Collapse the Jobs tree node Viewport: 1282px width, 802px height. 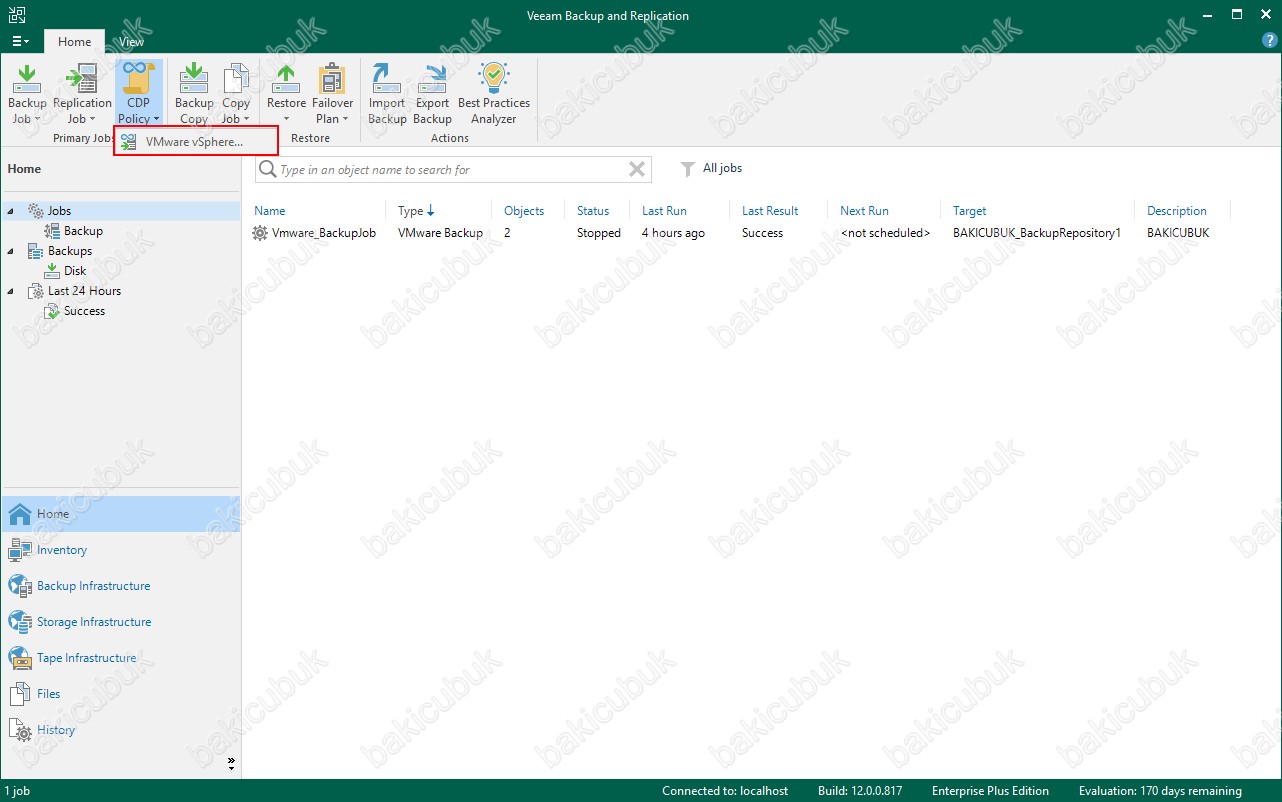(11, 211)
